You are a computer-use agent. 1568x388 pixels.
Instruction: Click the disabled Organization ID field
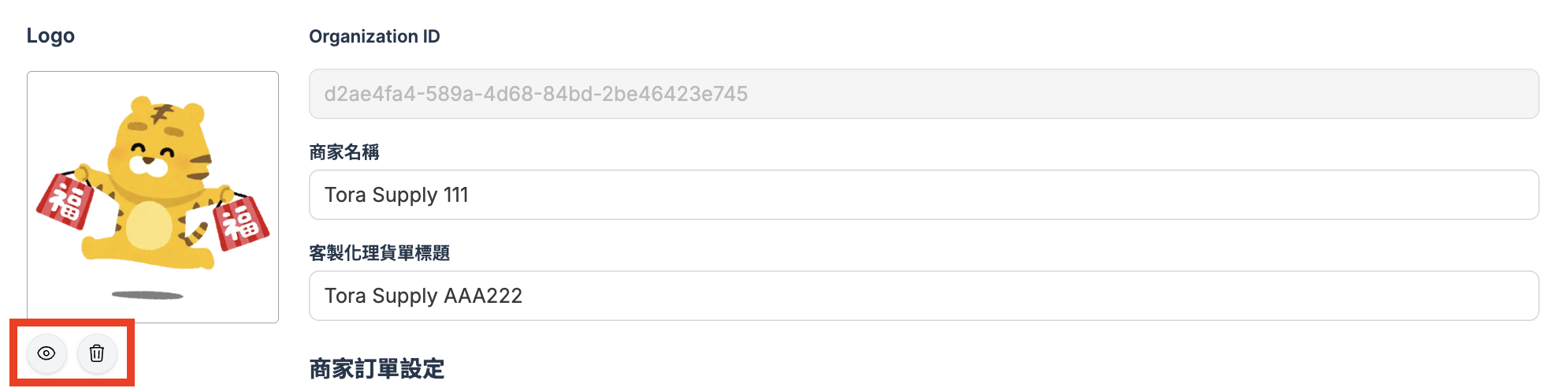point(923,94)
